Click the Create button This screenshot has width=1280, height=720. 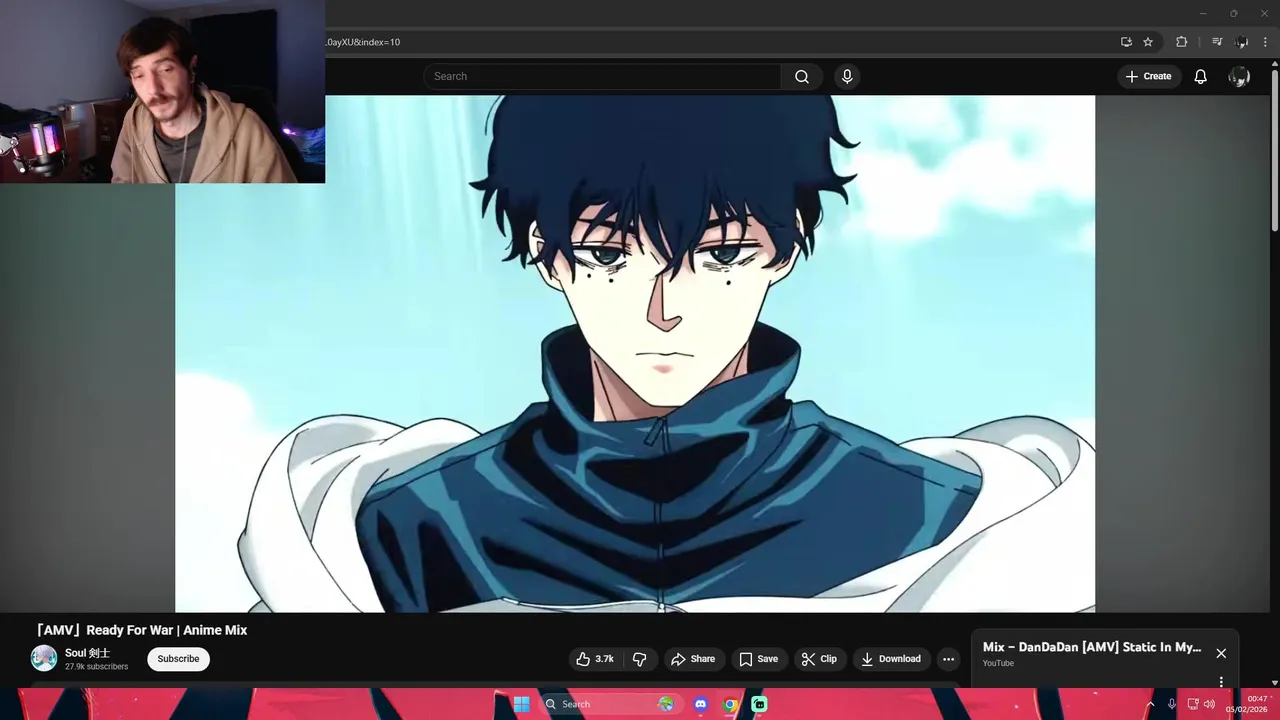click(x=1148, y=77)
